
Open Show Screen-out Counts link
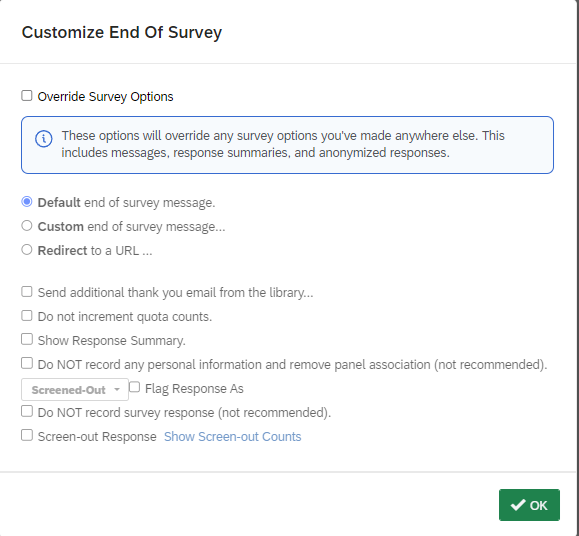click(233, 437)
